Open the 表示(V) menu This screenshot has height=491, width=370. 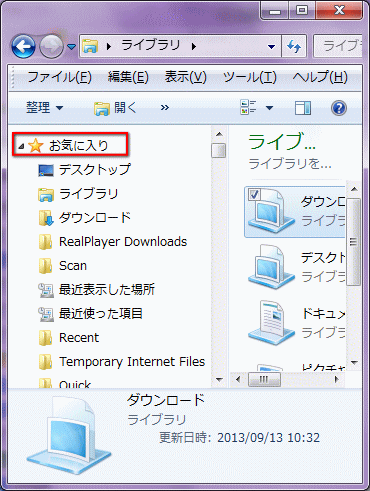pyautogui.click(x=186, y=77)
